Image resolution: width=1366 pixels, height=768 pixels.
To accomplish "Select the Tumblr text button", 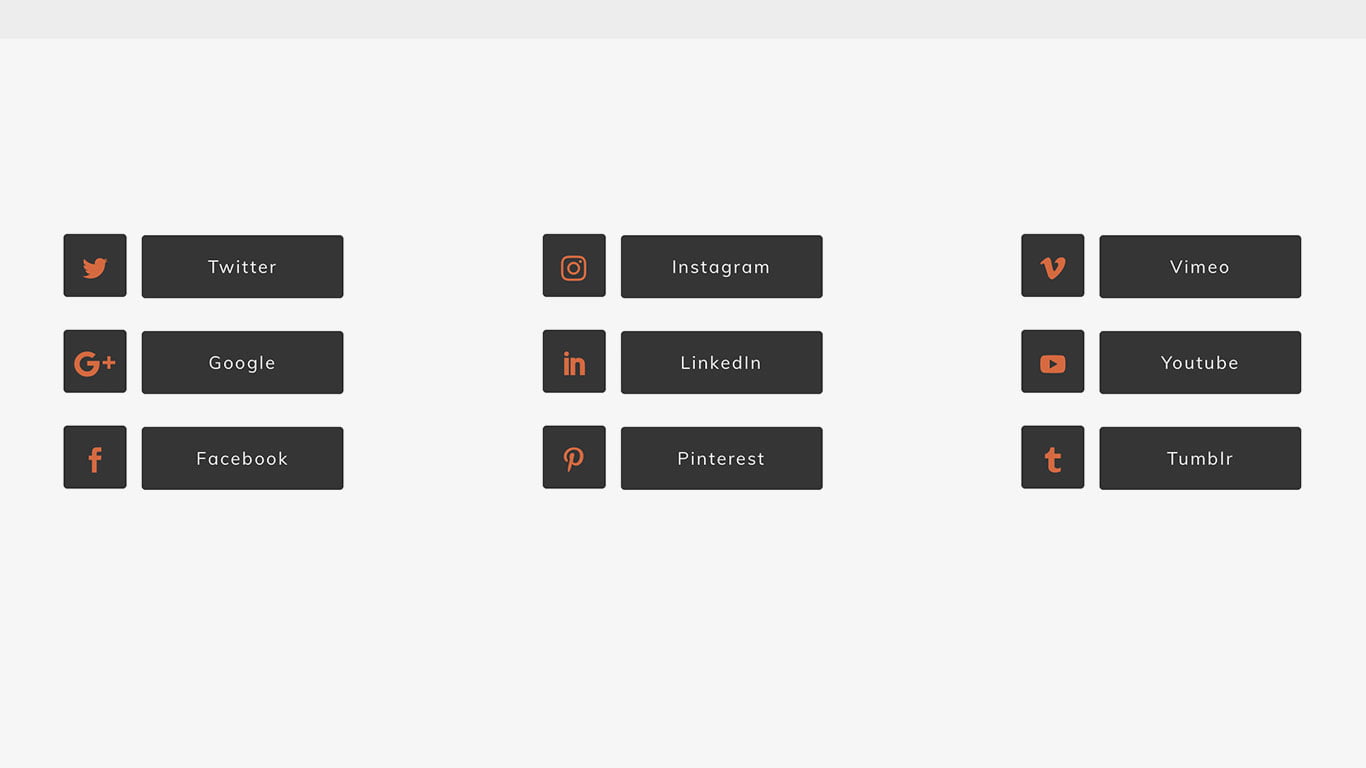I will [1200, 459].
